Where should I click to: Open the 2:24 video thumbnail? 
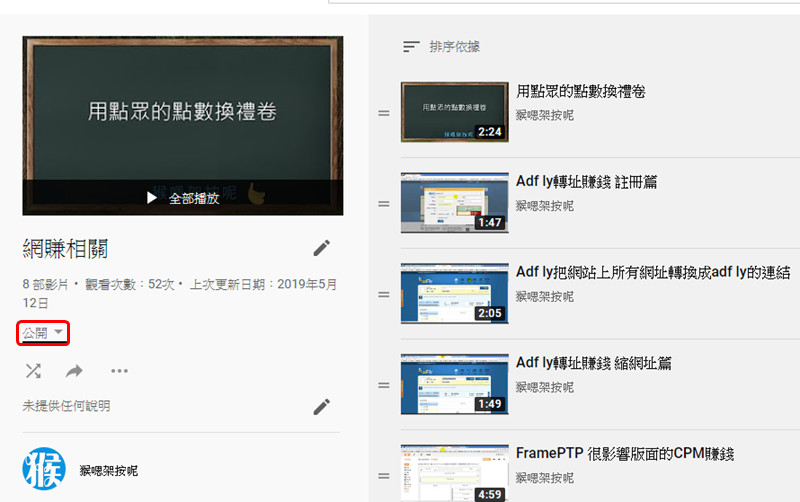tap(455, 112)
